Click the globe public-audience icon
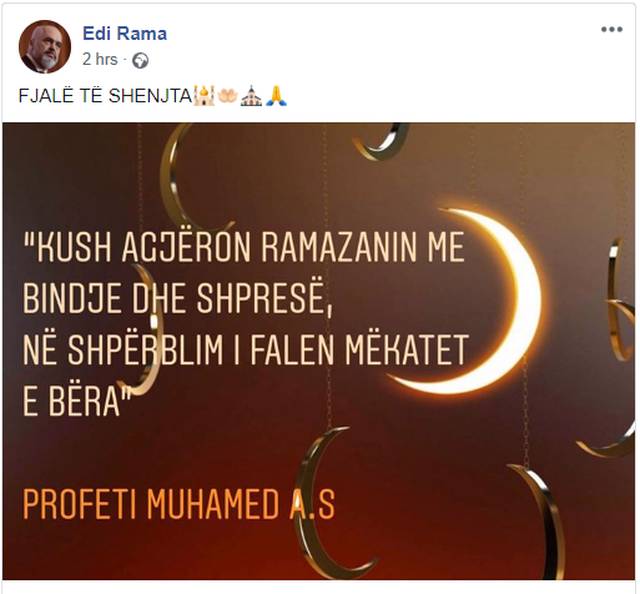 pyautogui.click(x=140, y=60)
